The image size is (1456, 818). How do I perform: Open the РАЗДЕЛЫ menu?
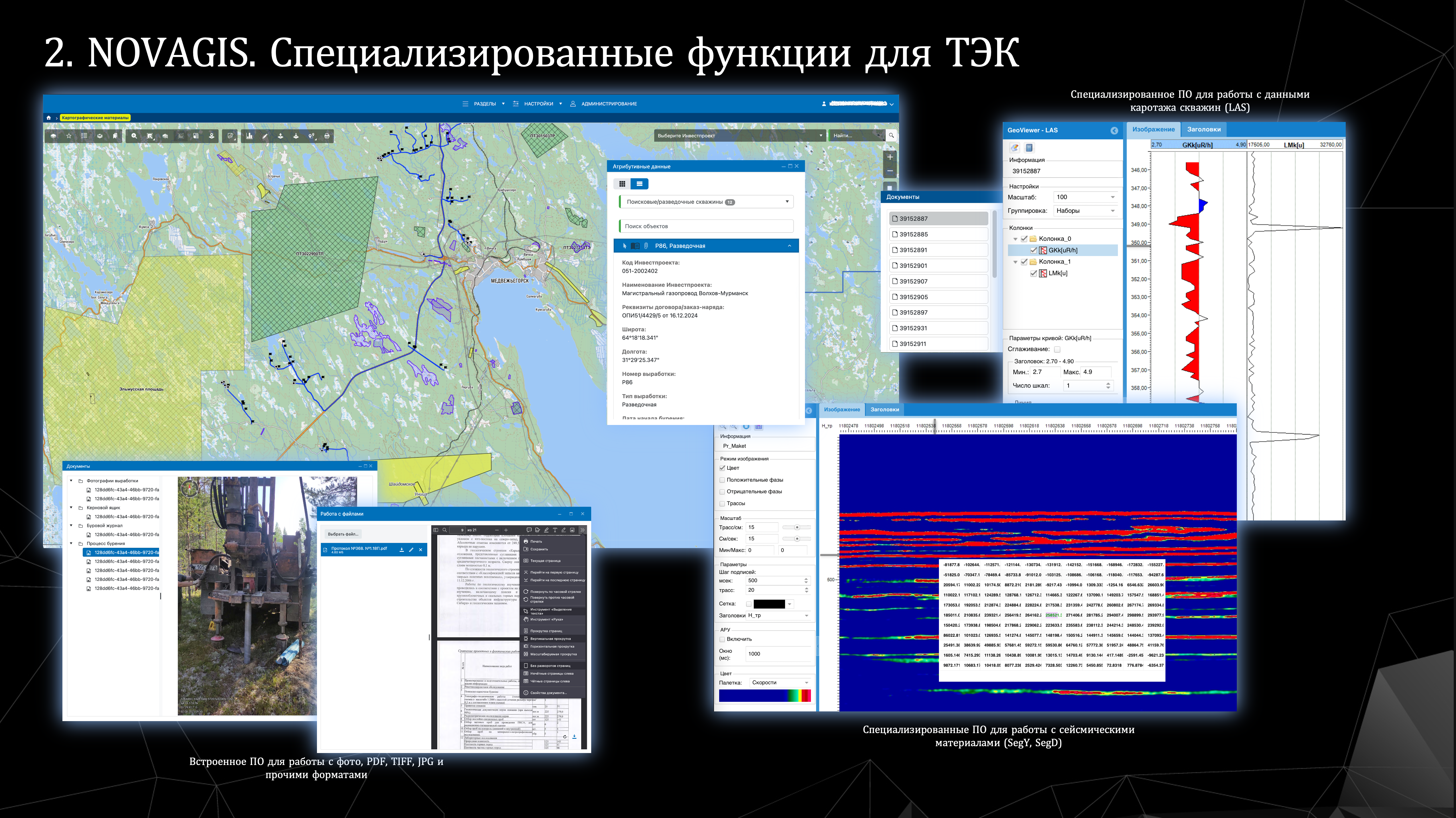tap(484, 104)
